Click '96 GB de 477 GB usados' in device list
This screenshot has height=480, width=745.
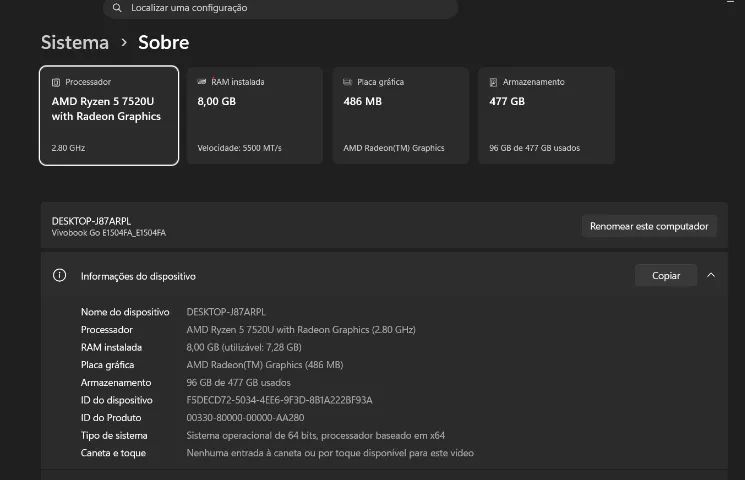tap(238, 383)
